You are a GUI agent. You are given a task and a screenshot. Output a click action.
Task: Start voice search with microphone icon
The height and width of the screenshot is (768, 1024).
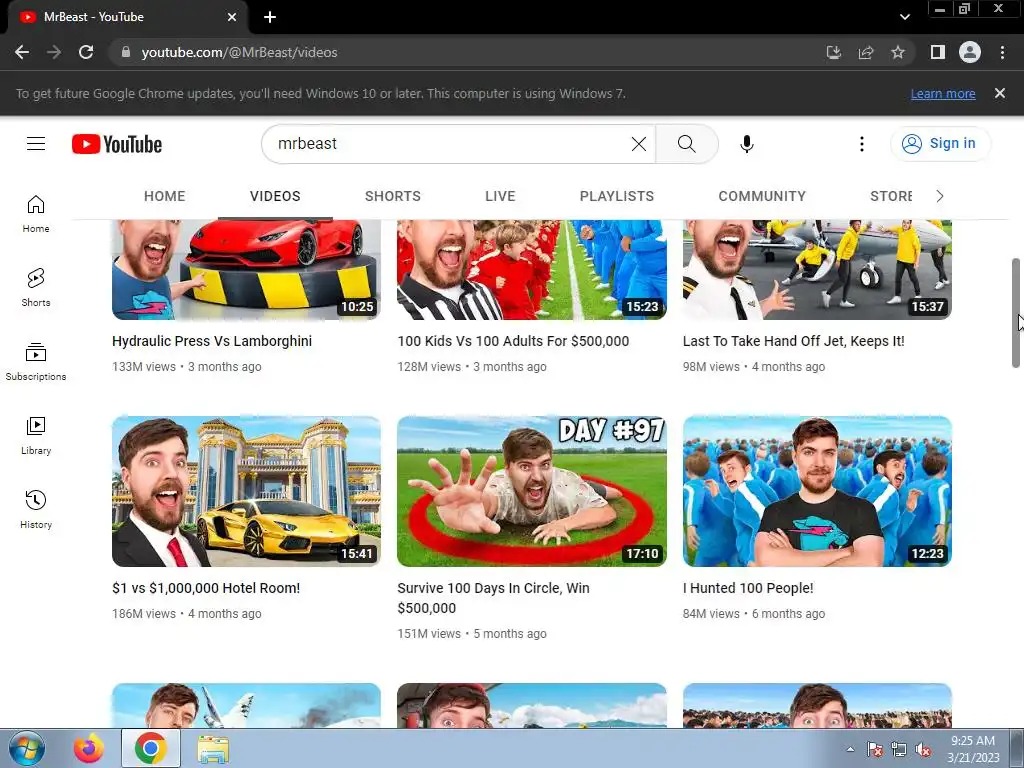pyautogui.click(x=747, y=144)
